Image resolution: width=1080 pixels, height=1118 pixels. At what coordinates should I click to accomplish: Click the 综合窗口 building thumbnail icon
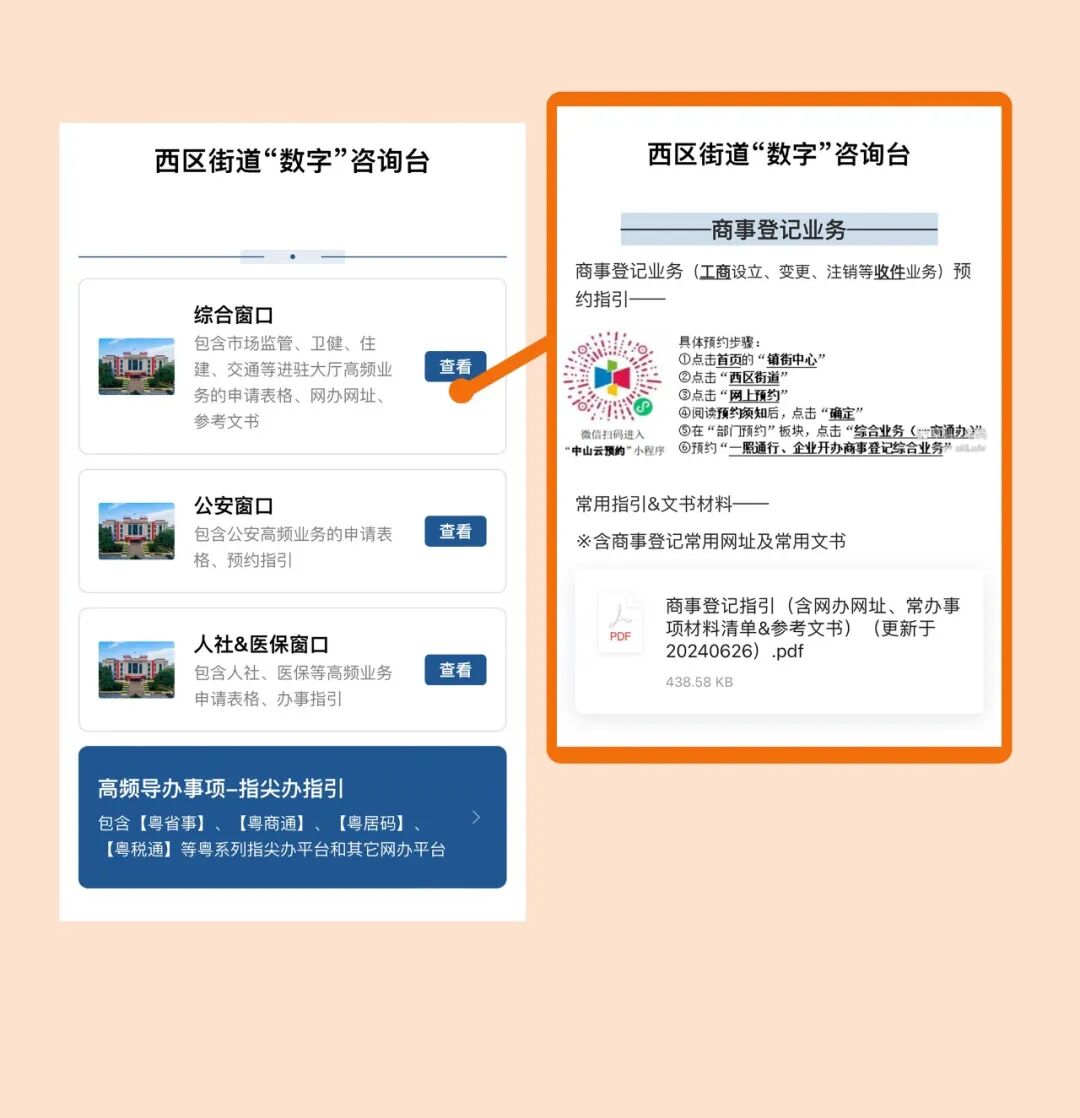[x=137, y=368]
